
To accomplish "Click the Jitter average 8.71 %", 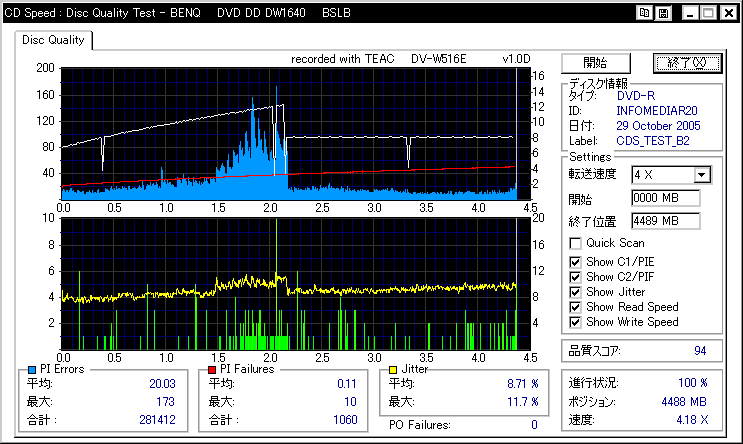I will point(523,384).
